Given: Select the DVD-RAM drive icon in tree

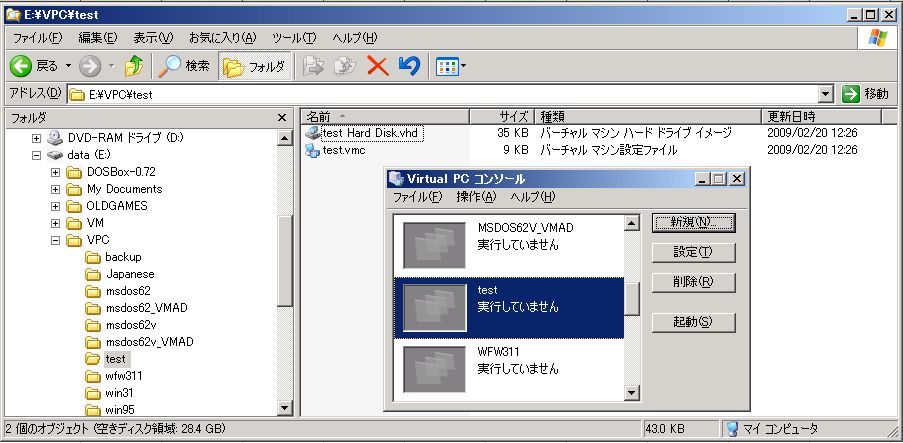Looking at the screenshot, I should 55,138.
